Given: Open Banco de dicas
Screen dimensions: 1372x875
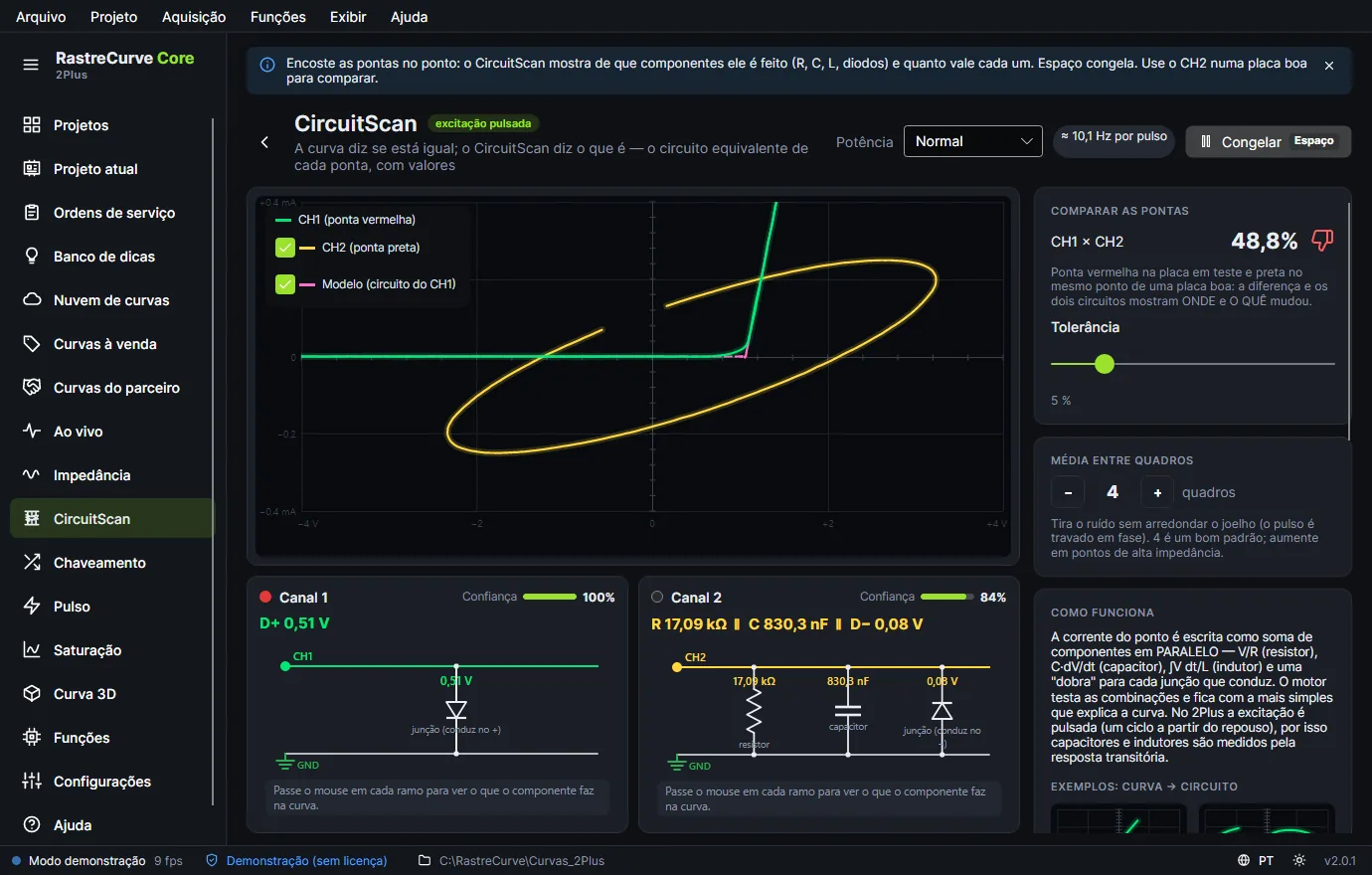Looking at the screenshot, I should [111, 257].
